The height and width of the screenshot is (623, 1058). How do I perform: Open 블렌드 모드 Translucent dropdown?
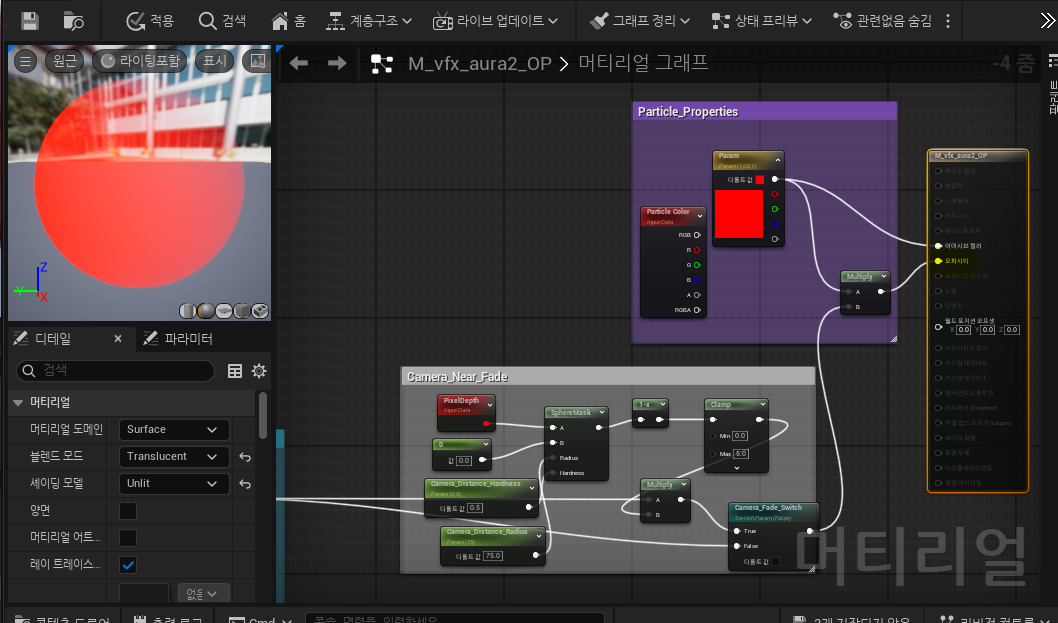click(174, 457)
